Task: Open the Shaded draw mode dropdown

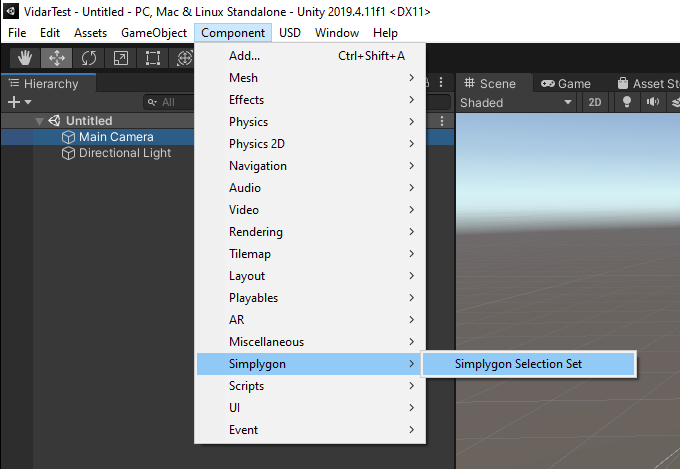Action: (x=515, y=102)
